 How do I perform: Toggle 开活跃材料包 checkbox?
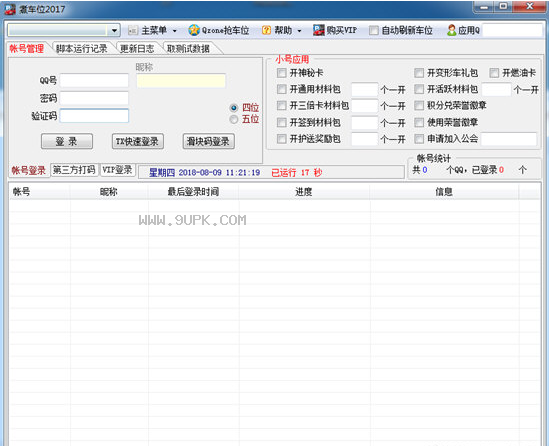click(x=419, y=89)
